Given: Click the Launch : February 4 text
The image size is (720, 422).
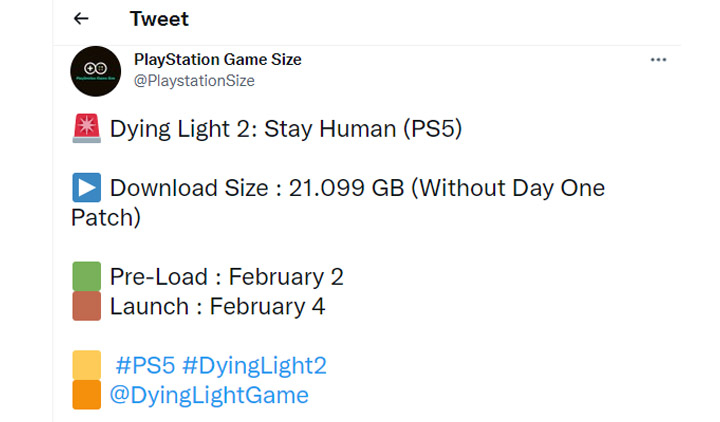Looking at the screenshot, I should point(217,306).
